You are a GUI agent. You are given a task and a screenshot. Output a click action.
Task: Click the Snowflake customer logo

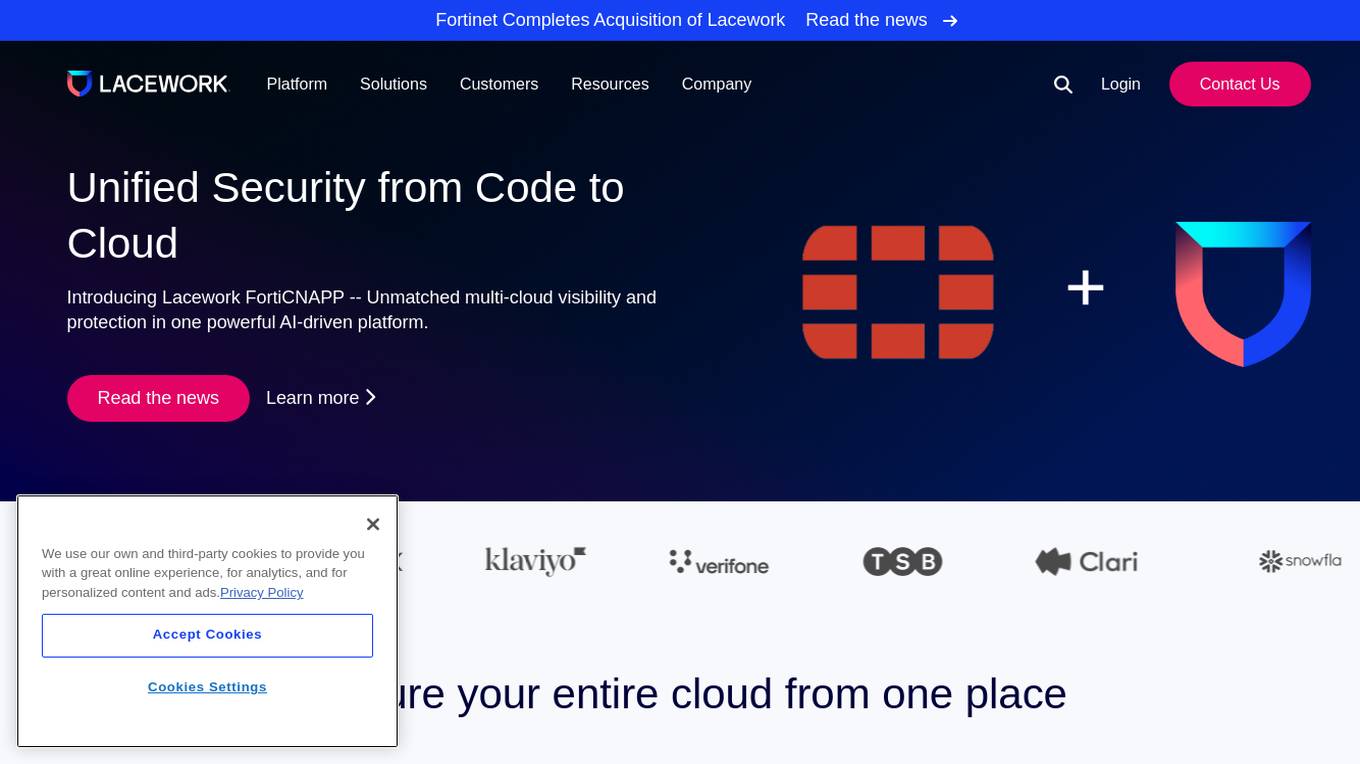tap(1300, 561)
